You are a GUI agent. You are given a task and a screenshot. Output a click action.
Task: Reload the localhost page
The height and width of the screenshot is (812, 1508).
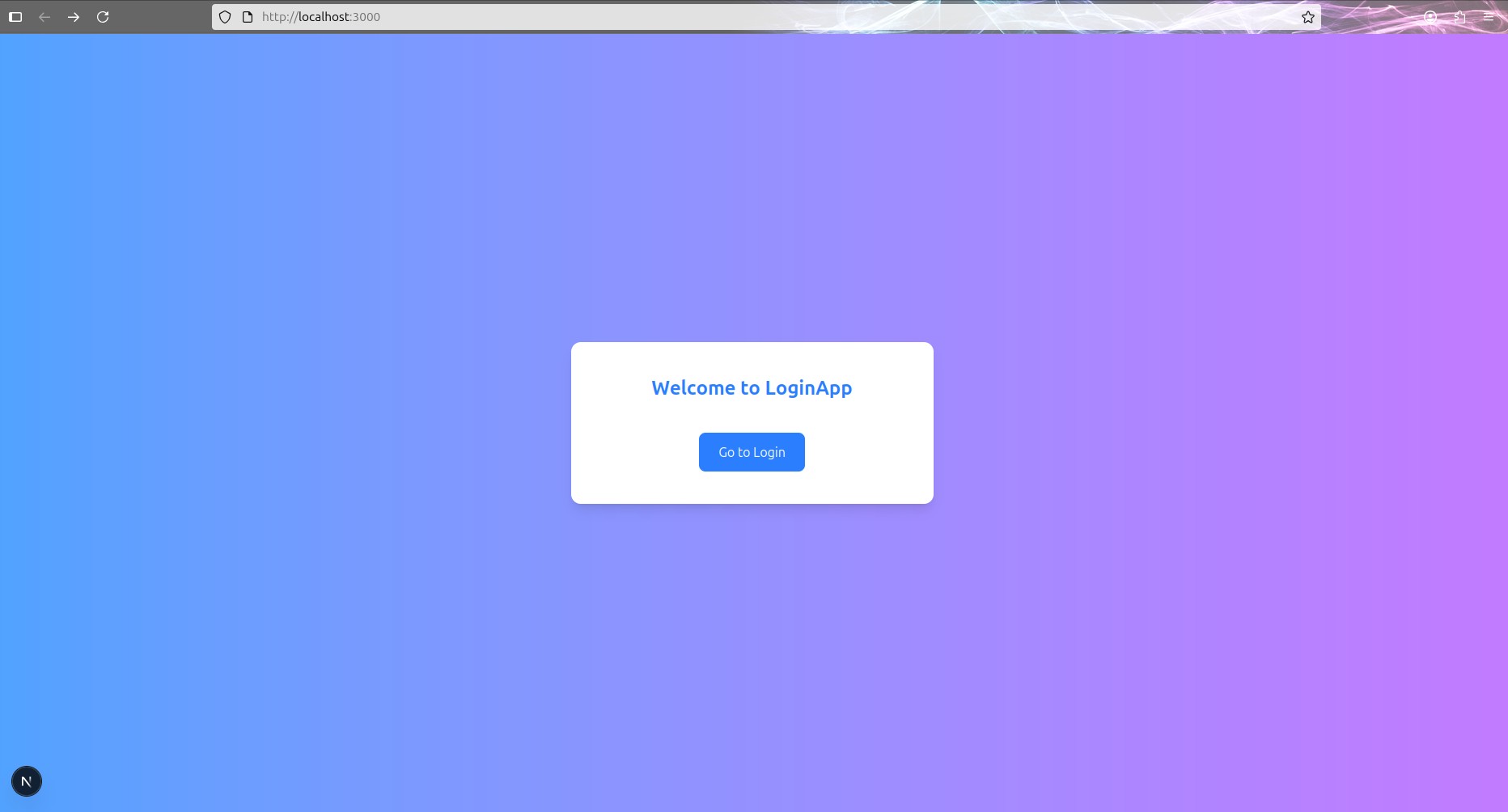click(104, 16)
